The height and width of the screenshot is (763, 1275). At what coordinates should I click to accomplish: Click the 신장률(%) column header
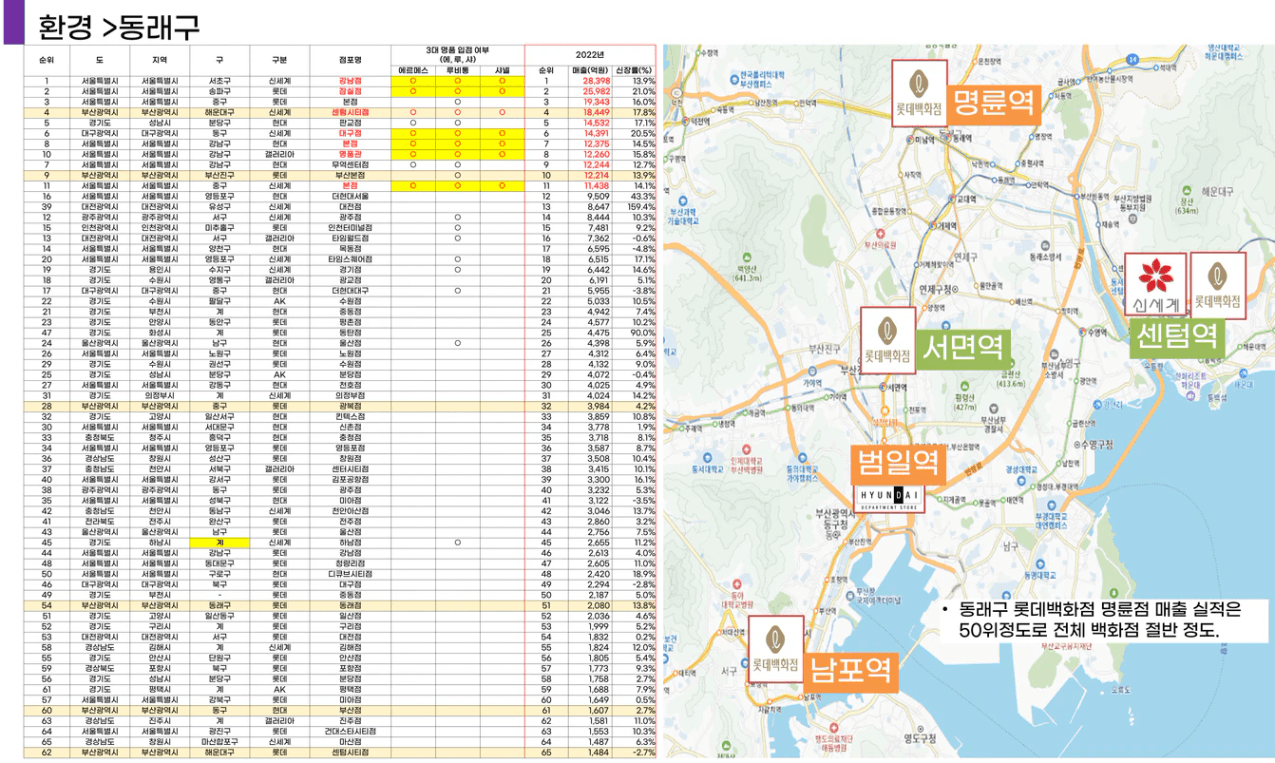click(634, 70)
